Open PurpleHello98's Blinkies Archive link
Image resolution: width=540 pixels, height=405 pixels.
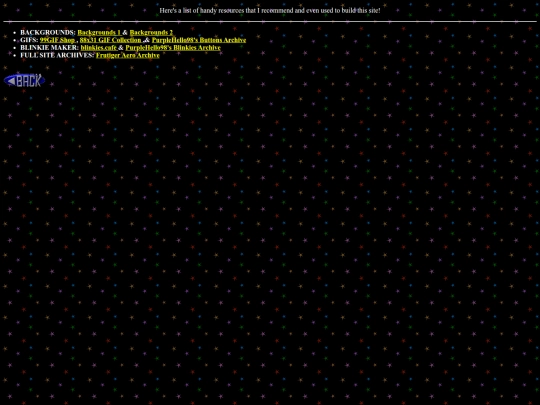click(x=173, y=48)
